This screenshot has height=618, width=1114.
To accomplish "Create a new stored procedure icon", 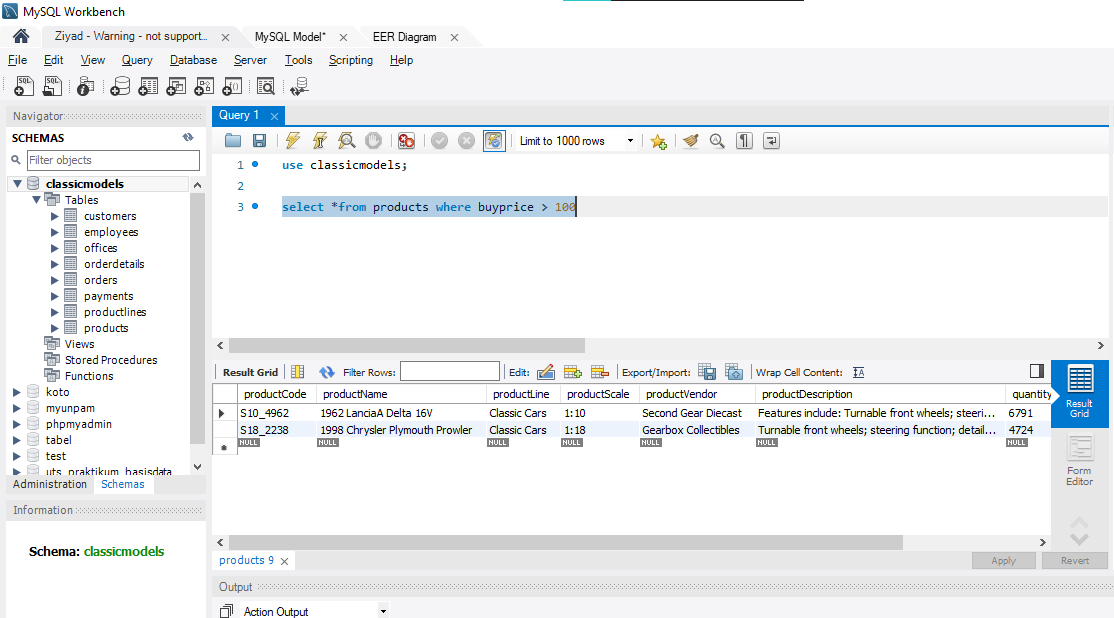I will [204, 87].
